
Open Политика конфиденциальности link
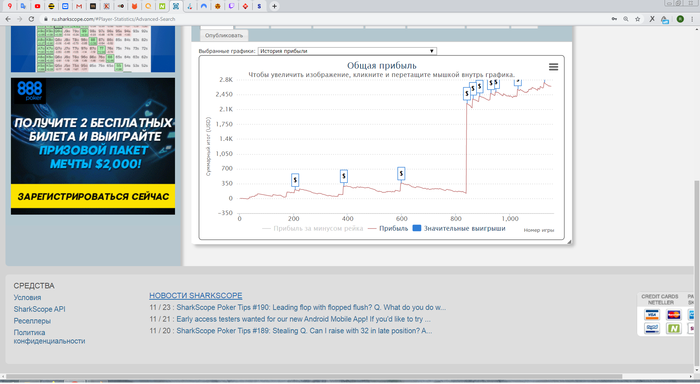click(x=49, y=337)
